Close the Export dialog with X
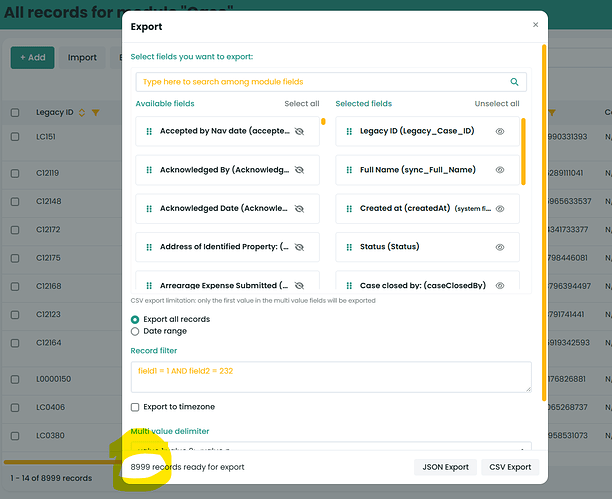 [536, 25]
